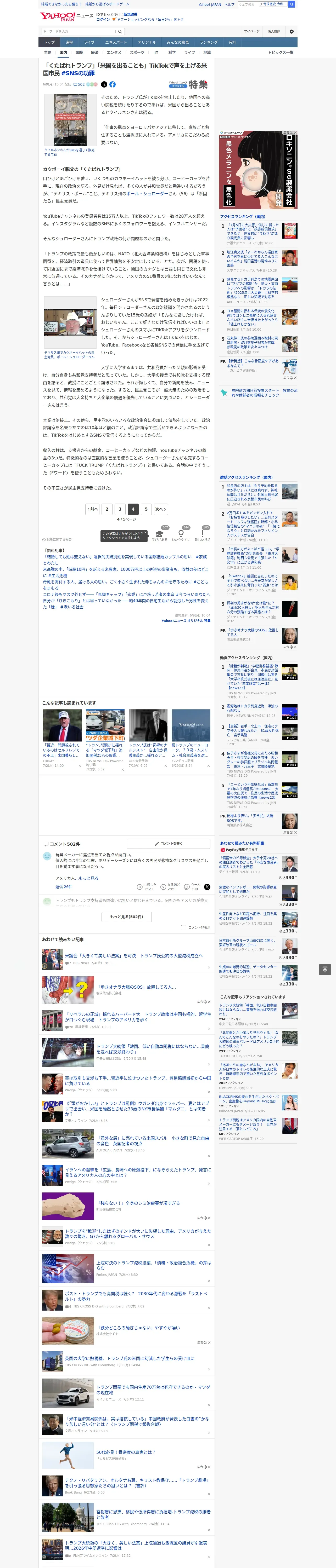Viewport: 336px width, 1568px height.
Task: Open the coffee cup article photo
Action: point(70,120)
